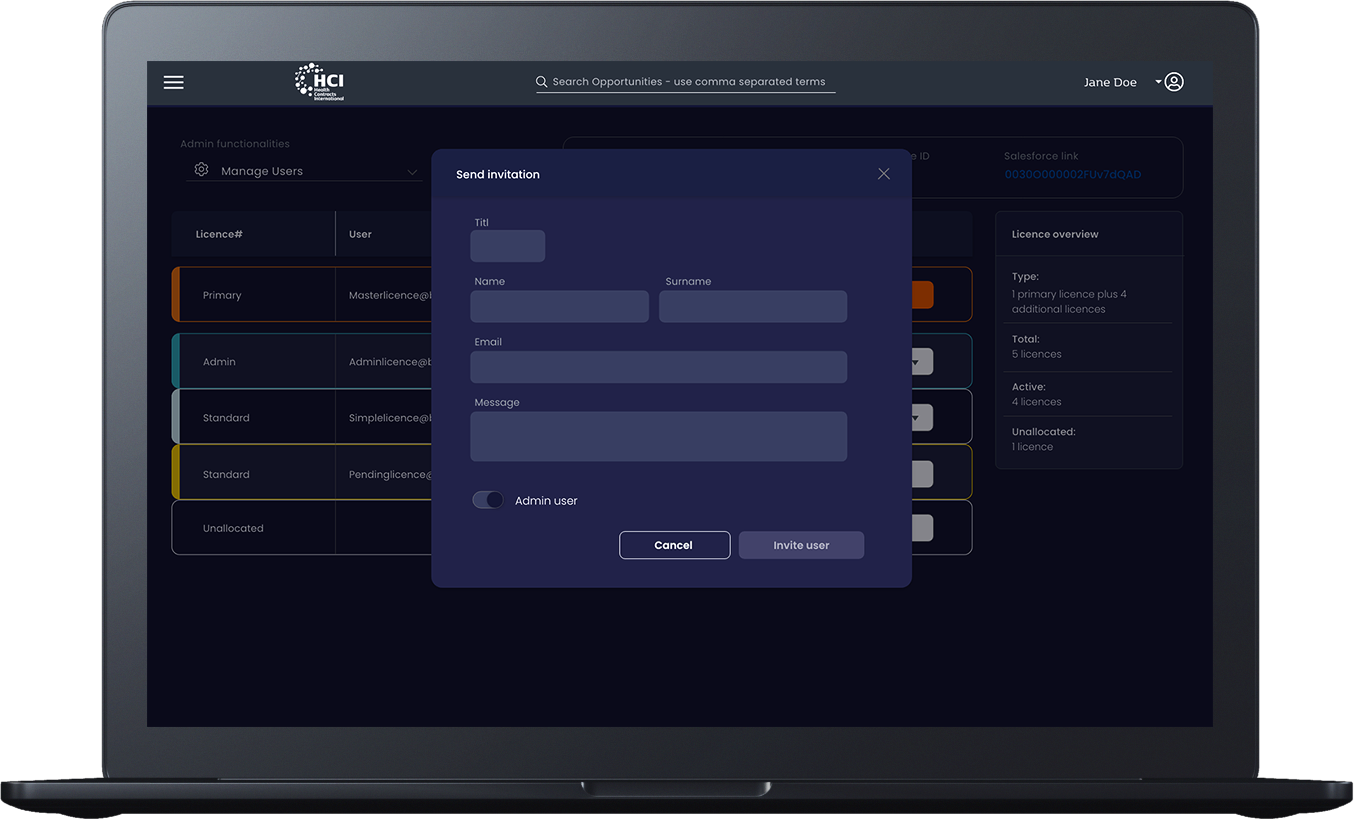Viewport: 1354px width, 819px height.
Task: Toggle the Admin user switch
Action: click(488, 500)
